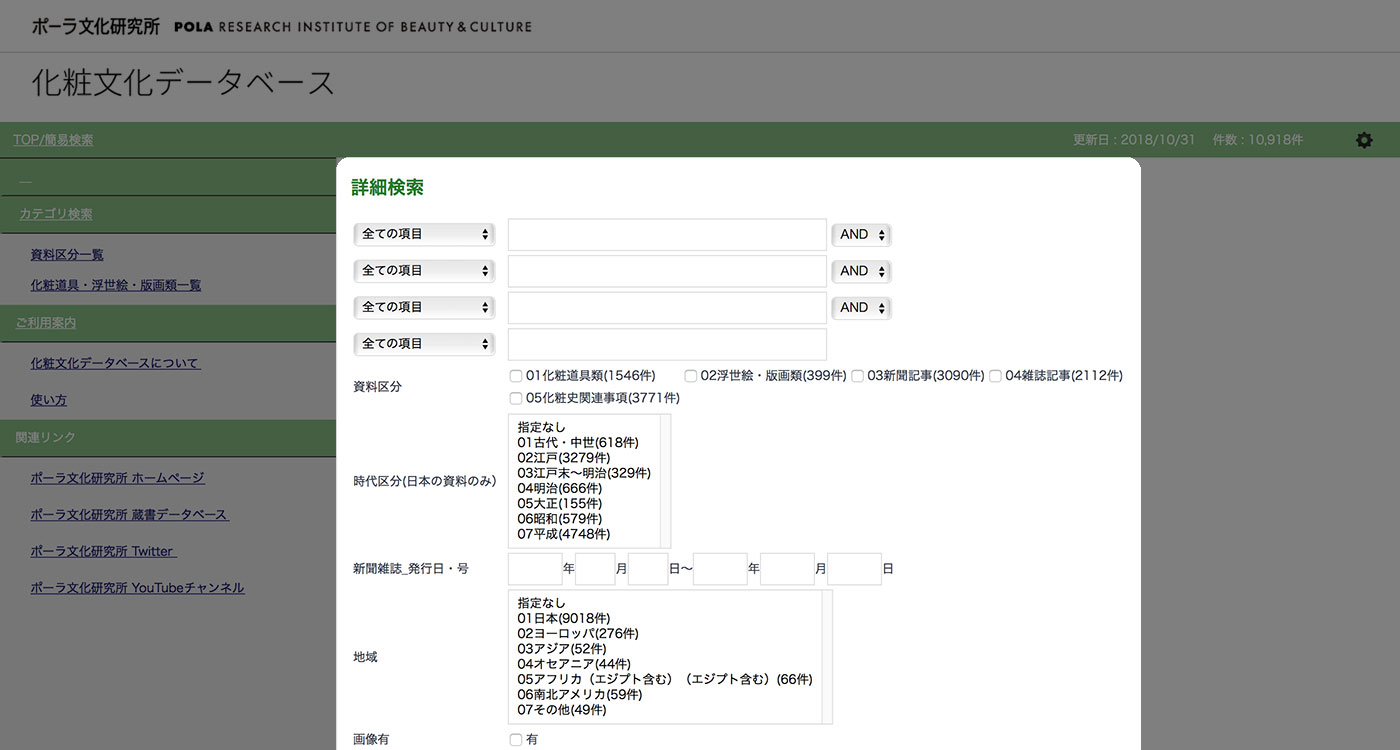Focus the second search keyword field
The height and width of the screenshot is (750, 1400).
point(667,271)
